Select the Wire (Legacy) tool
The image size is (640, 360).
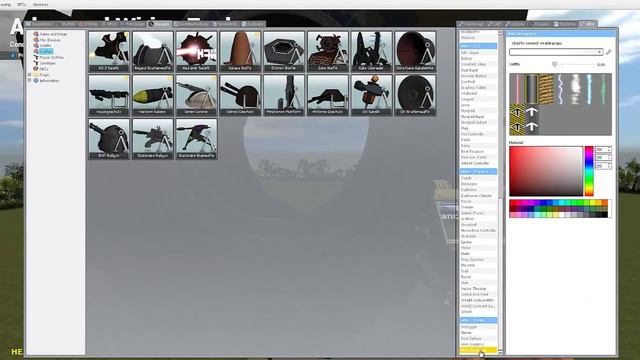[478, 344]
